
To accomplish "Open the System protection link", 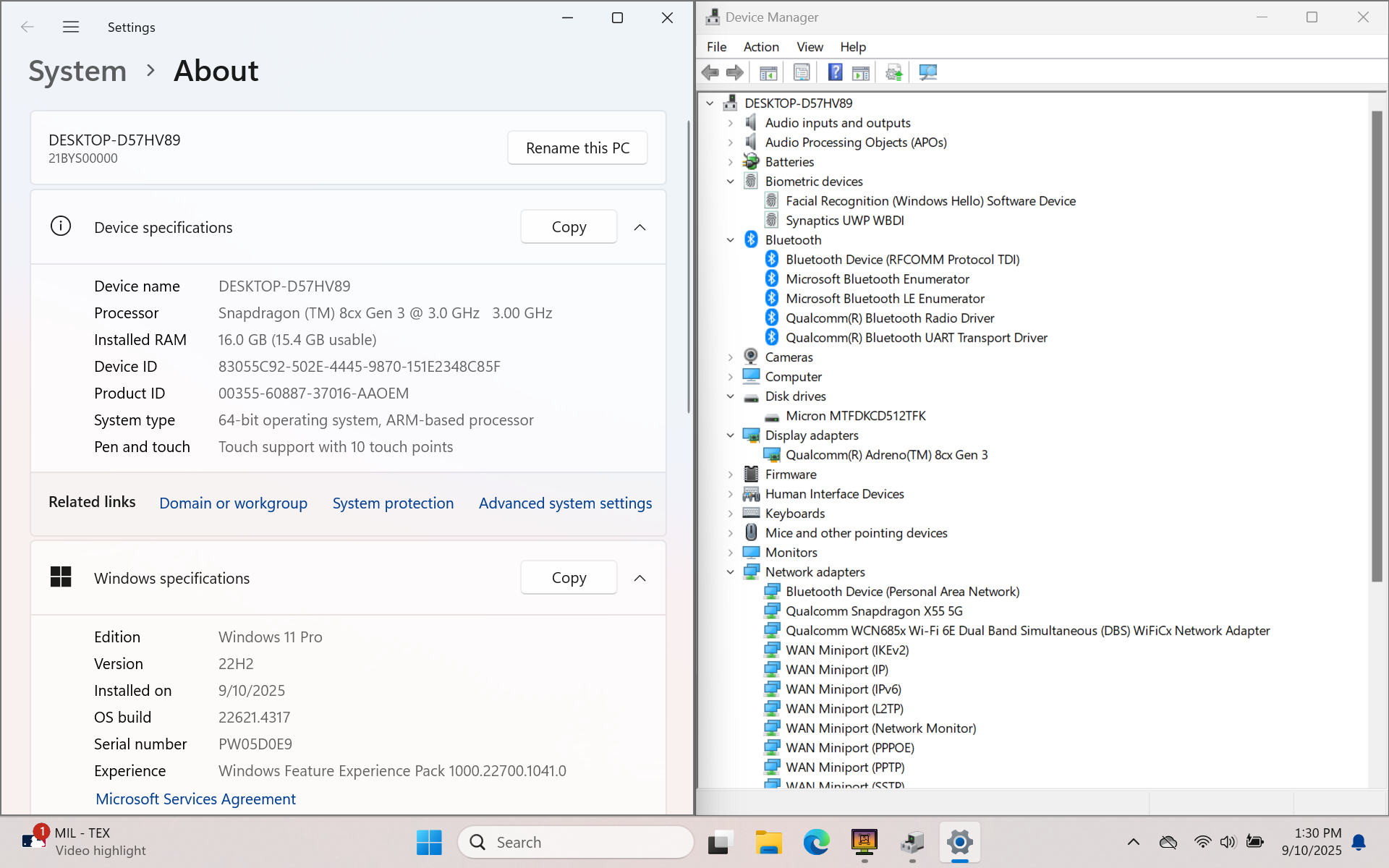I will click(393, 503).
